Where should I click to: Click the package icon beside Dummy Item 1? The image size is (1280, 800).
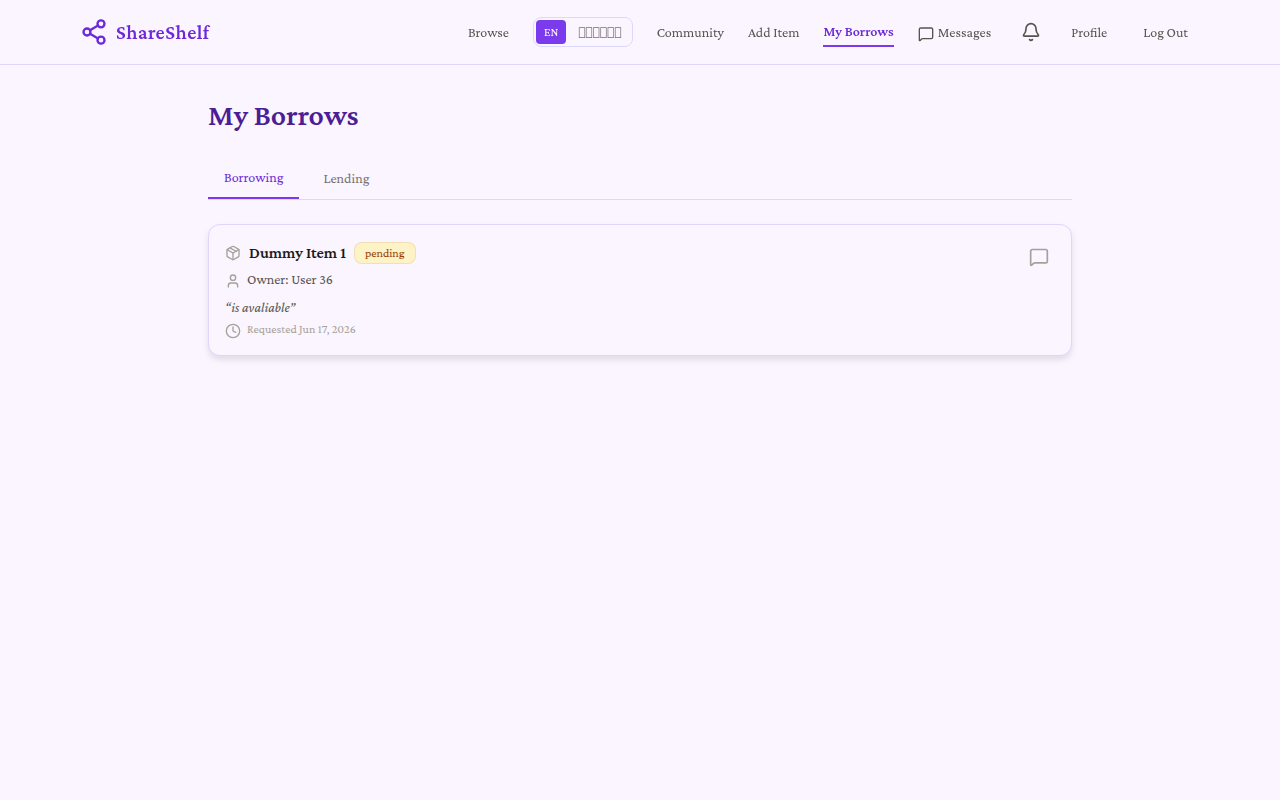pyautogui.click(x=233, y=253)
